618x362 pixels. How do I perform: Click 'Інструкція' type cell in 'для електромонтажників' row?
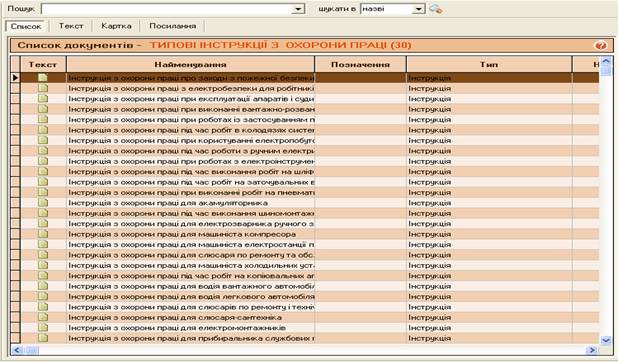click(x=489, y=328)
